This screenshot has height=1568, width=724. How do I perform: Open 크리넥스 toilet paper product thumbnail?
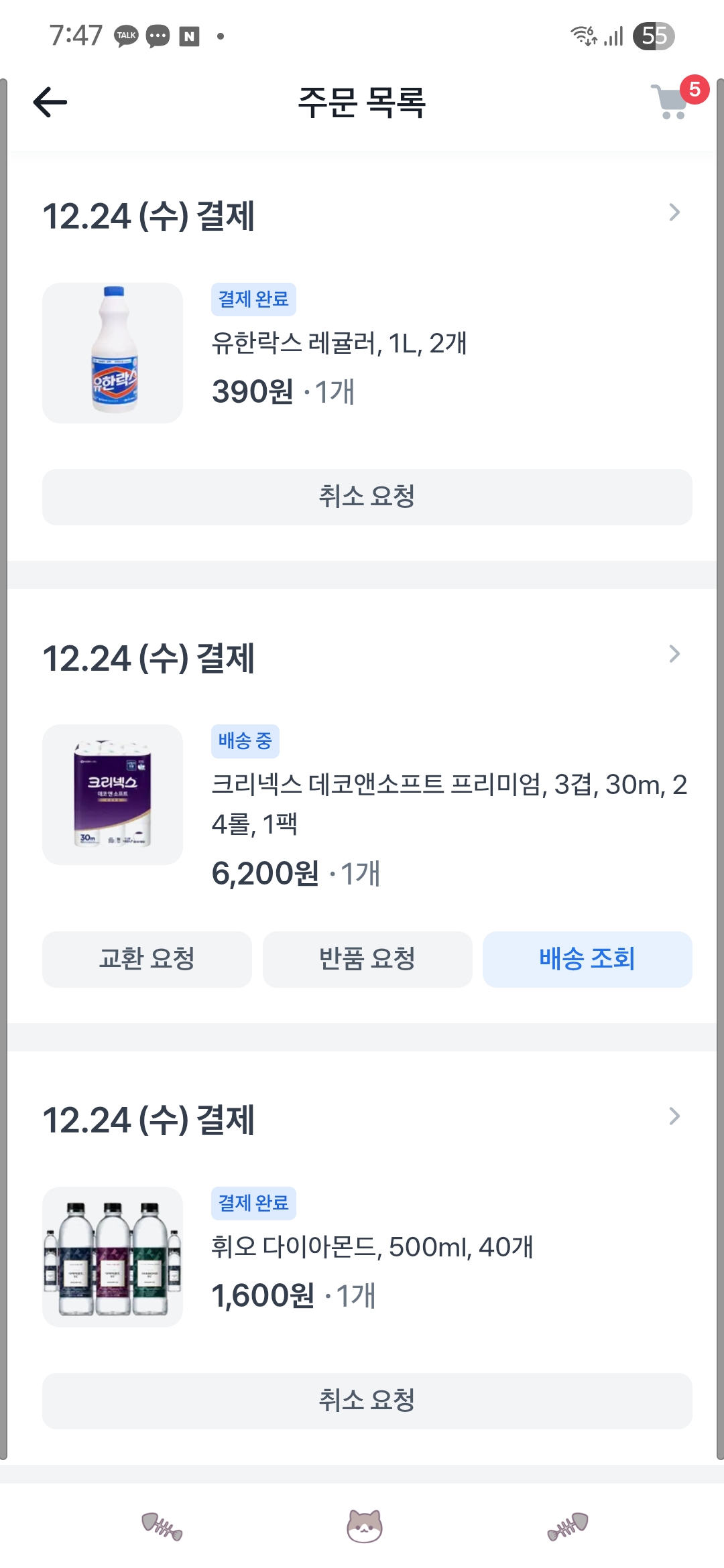(113, 795)
